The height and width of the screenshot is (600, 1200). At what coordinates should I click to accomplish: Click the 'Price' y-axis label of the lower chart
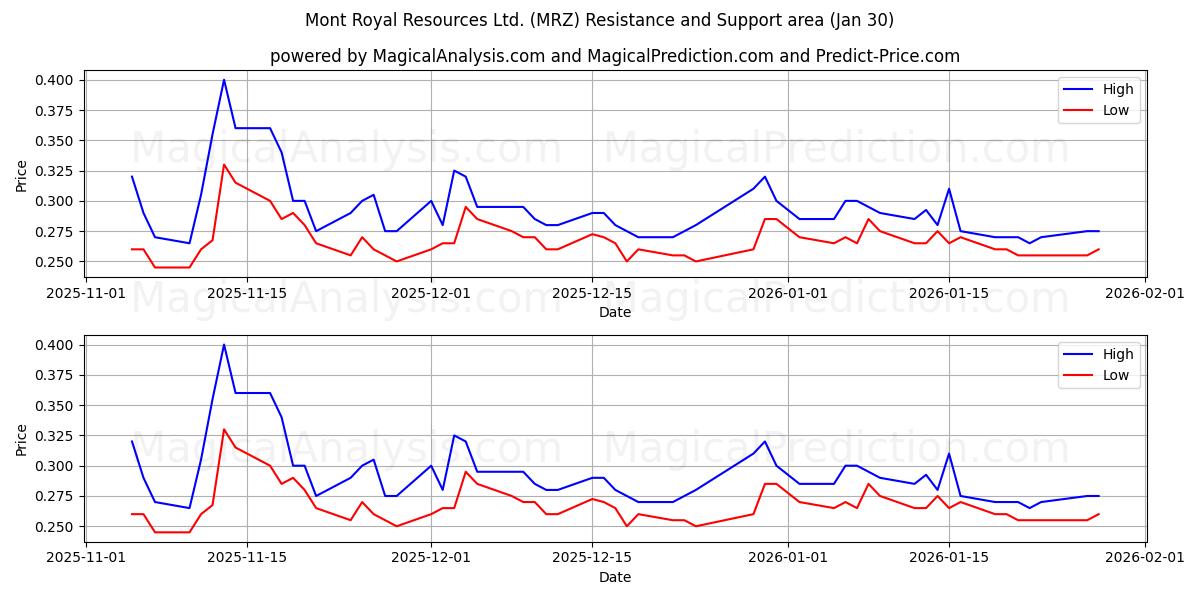pos(22,439)
